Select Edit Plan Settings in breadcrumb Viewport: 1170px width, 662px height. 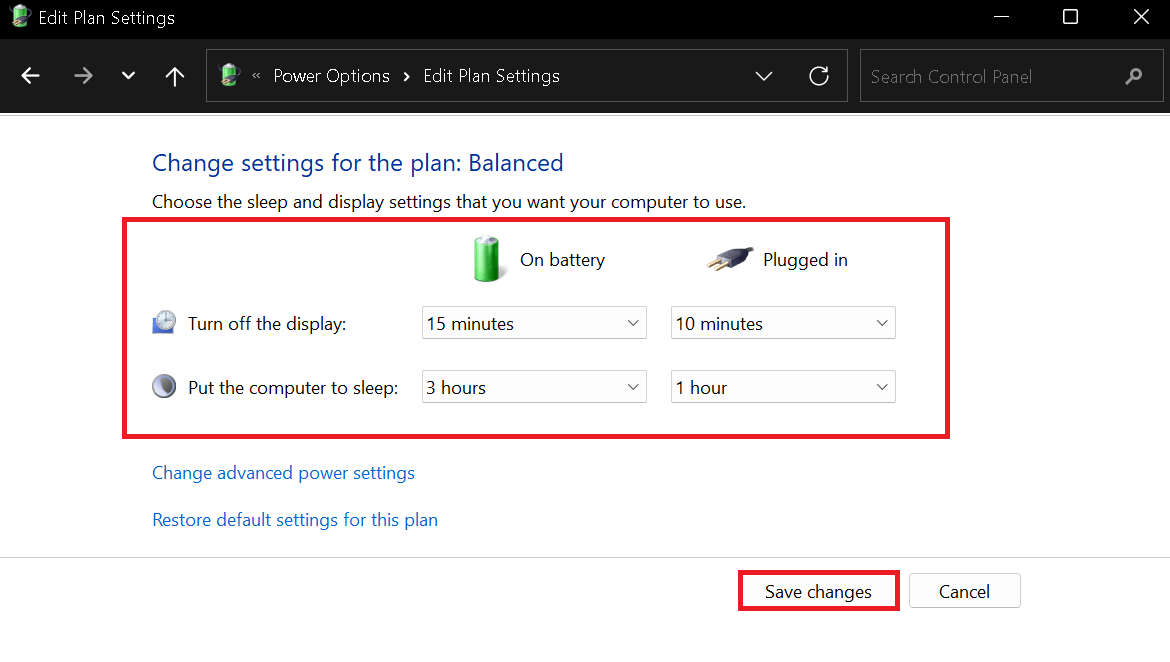tap(491, 75)
